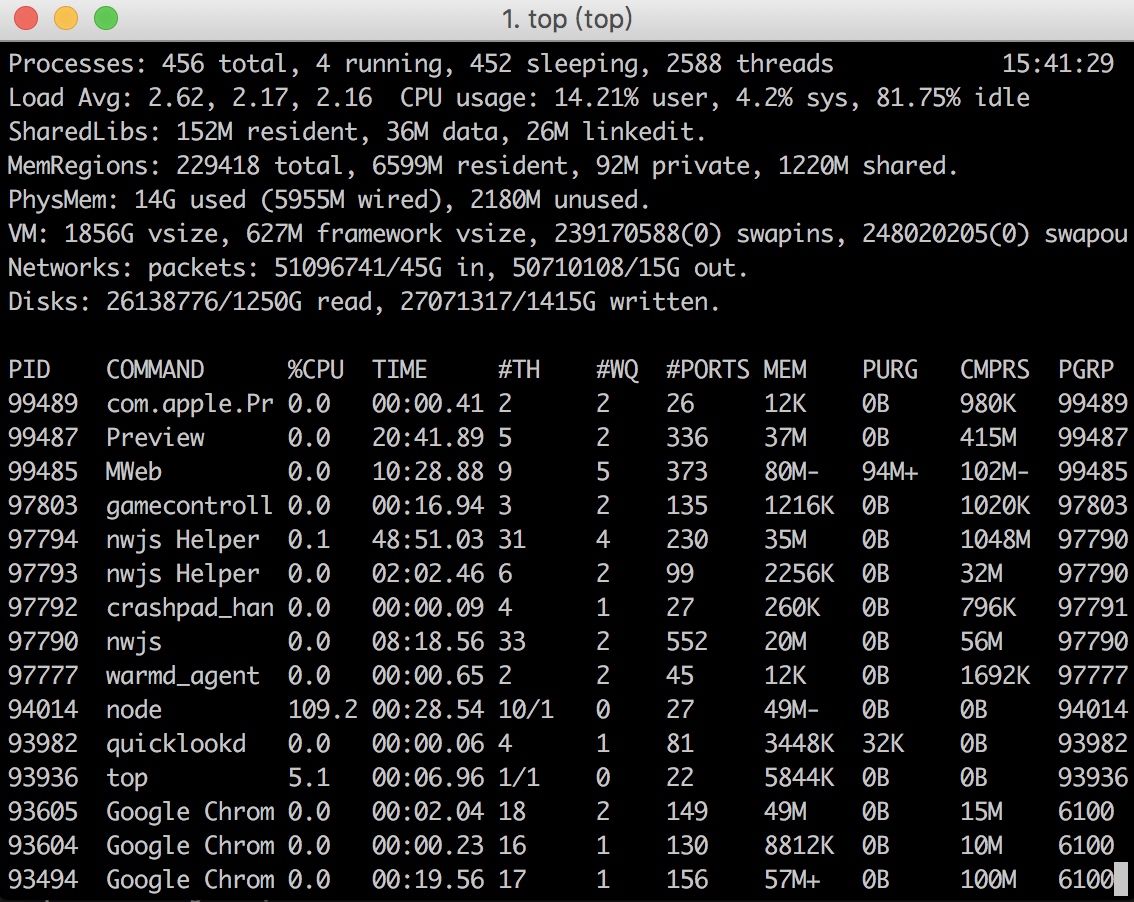Click the com.apple.Pr command name
1134x902 pixels.
[190, 404]
